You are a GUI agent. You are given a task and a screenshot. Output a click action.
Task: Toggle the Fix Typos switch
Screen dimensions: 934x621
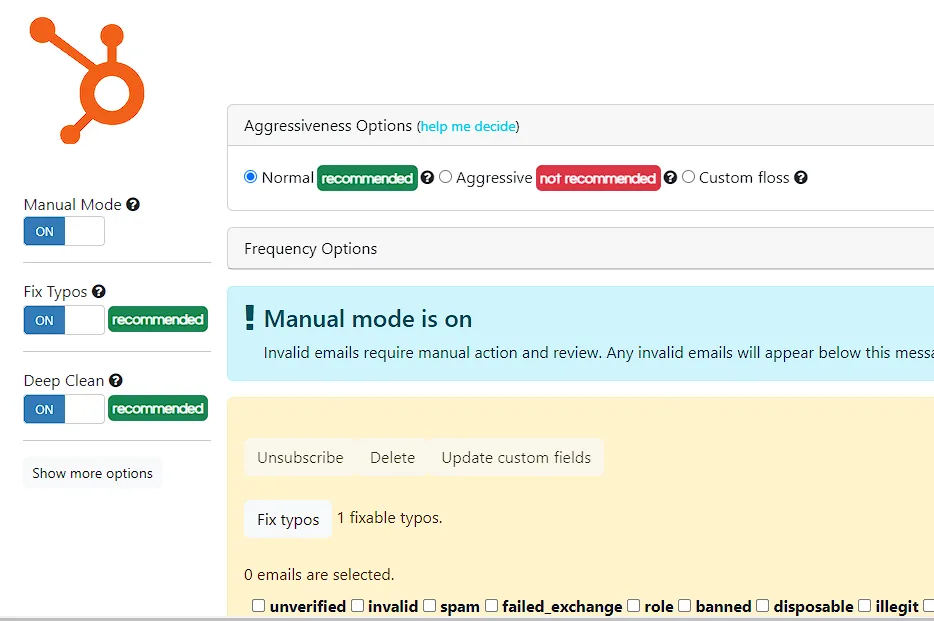coord(64,320)
